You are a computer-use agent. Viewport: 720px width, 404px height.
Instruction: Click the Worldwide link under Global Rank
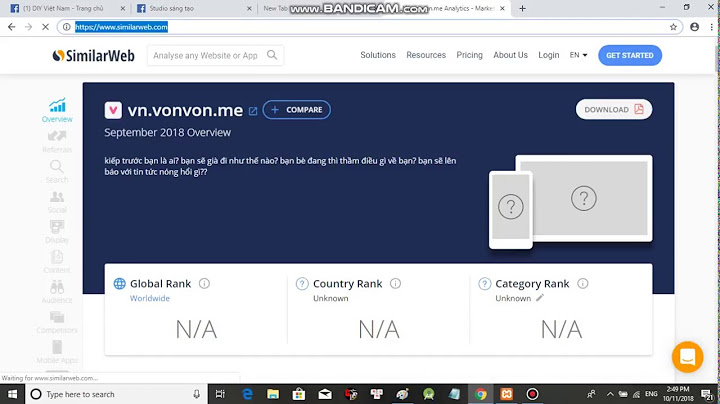(x=150, y=298)
